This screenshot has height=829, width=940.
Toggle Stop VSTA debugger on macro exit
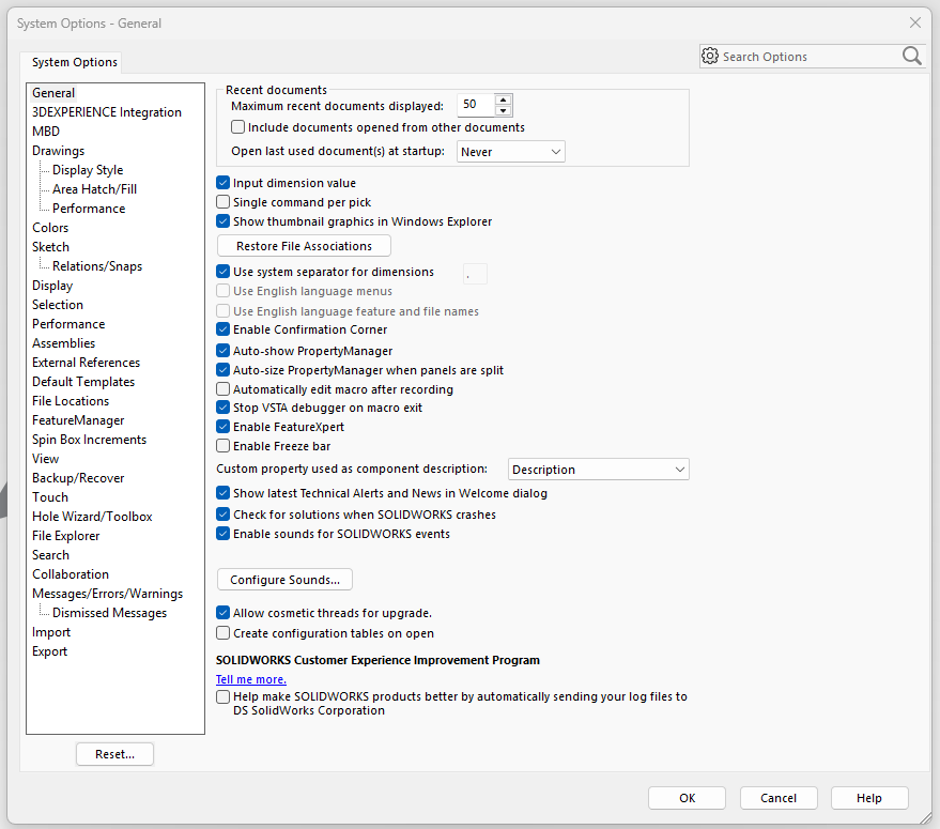point(223,408)
